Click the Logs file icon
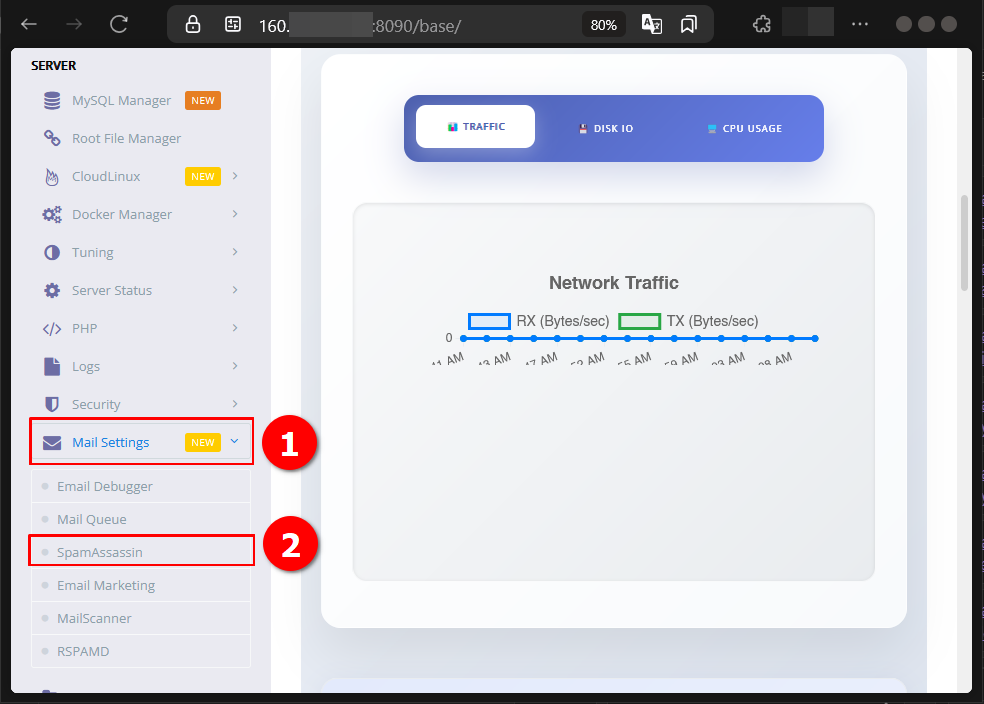 click(x=52, y=366)
